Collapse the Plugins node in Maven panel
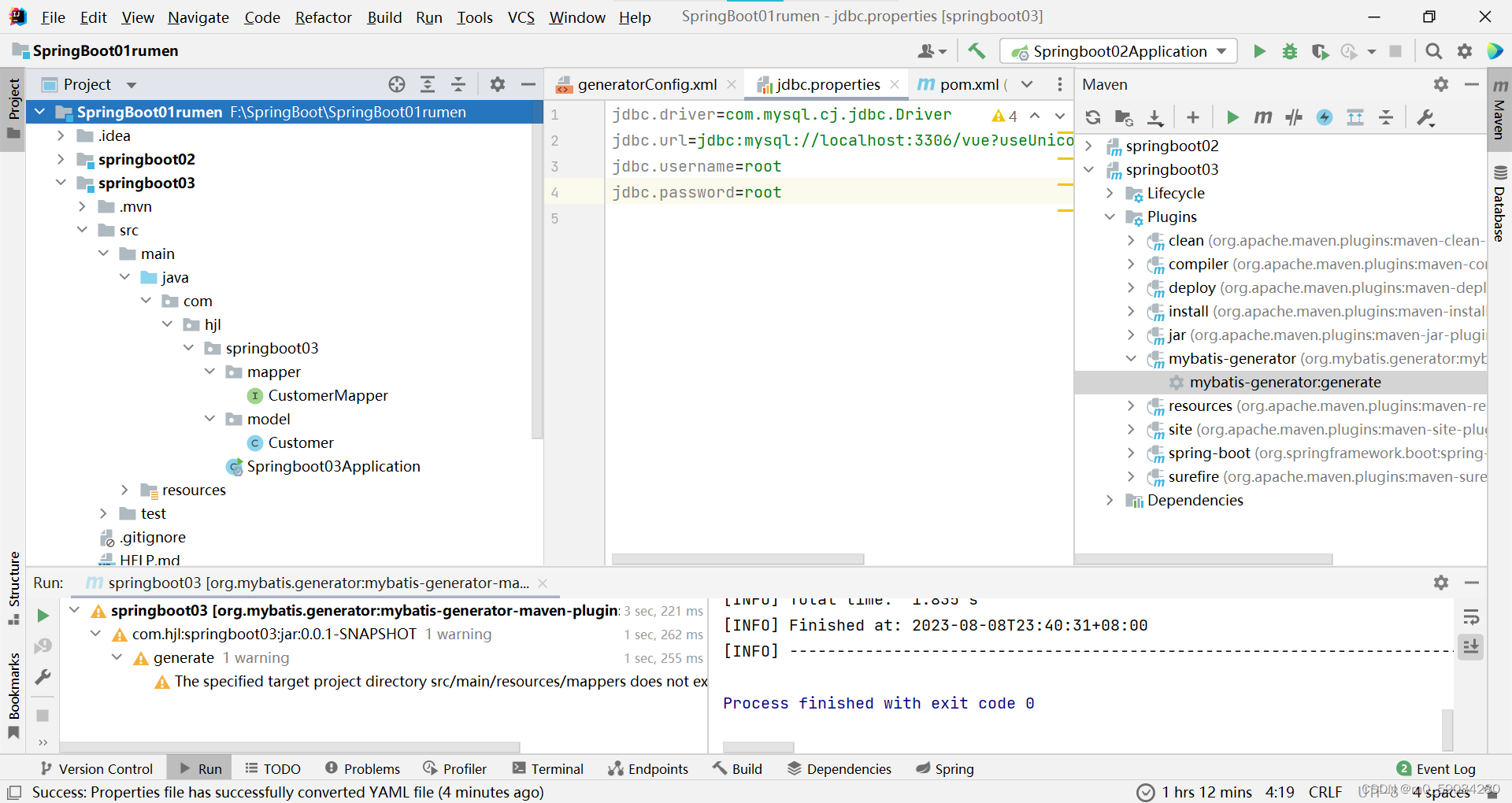This screenshot has width=1512, height=803. click(1110, 216)
